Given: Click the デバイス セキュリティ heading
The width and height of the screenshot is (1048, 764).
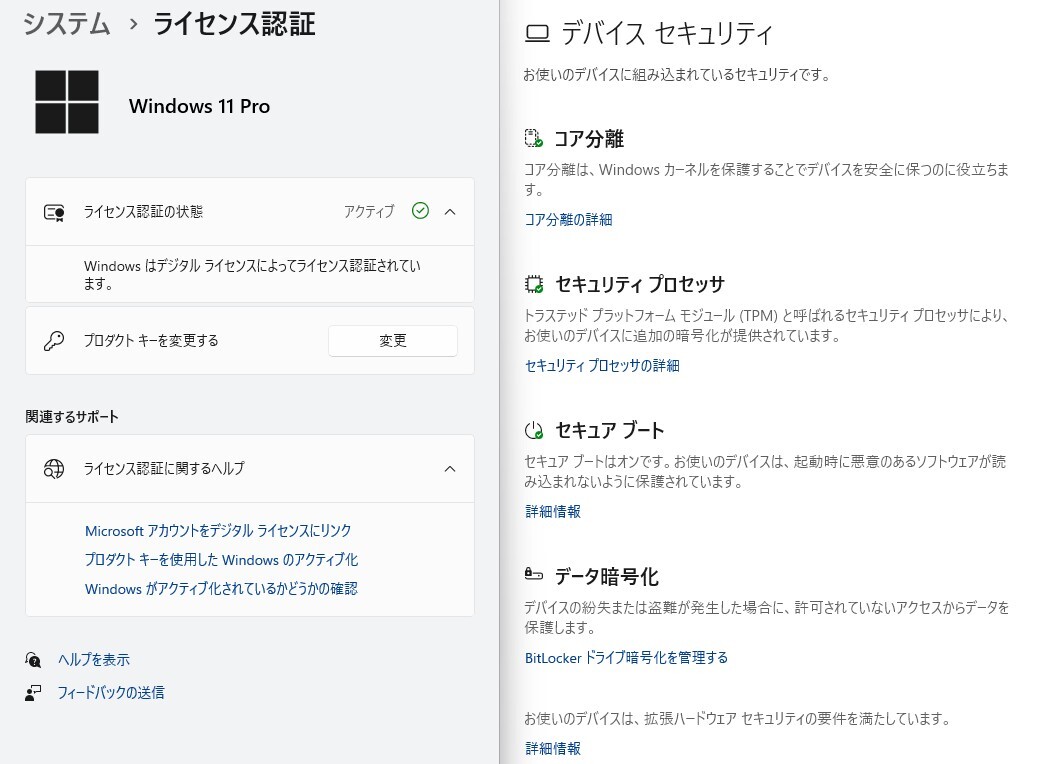Looking at the screenshot, I should (x=666, y=33).
